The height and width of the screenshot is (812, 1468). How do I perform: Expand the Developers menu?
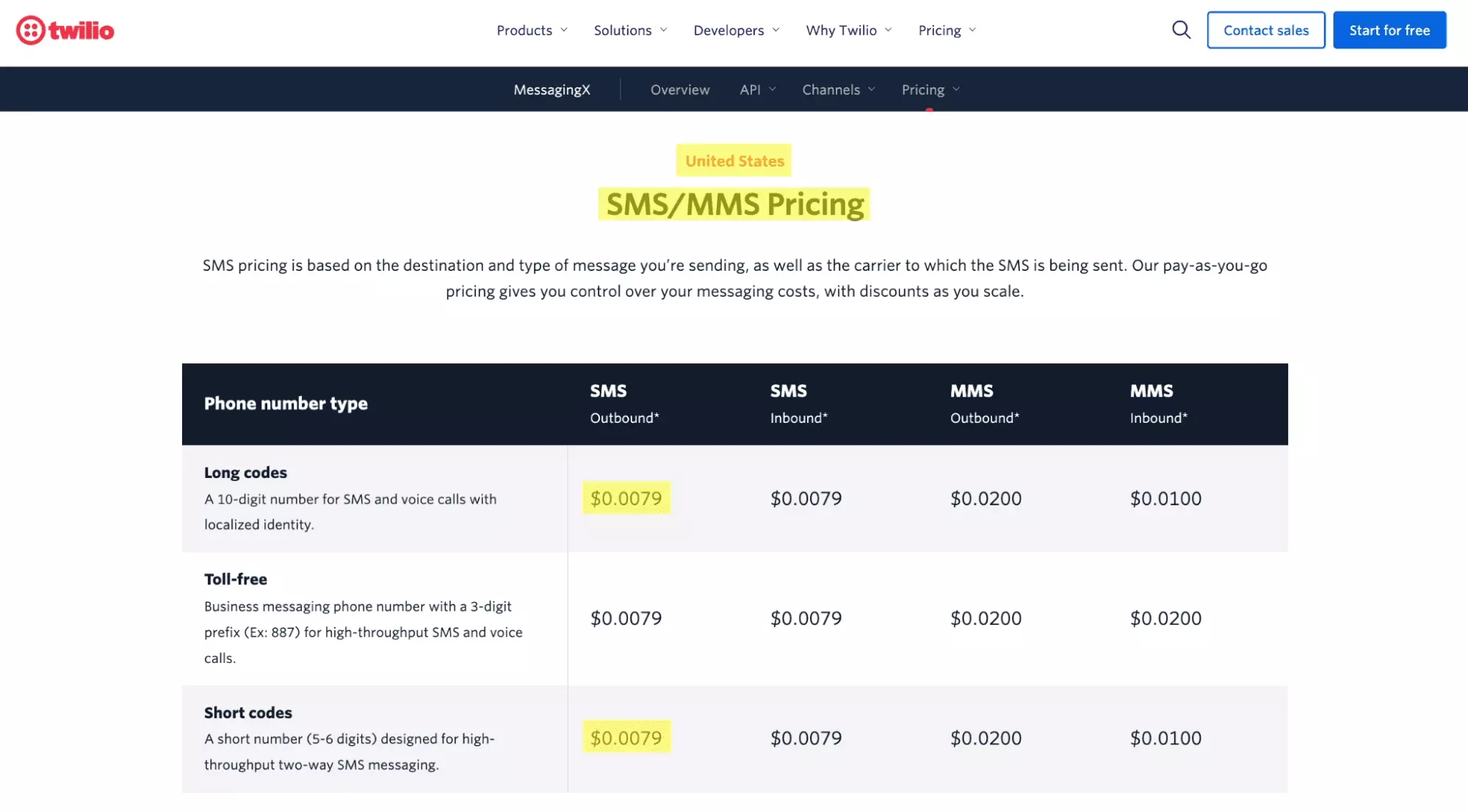736,30
